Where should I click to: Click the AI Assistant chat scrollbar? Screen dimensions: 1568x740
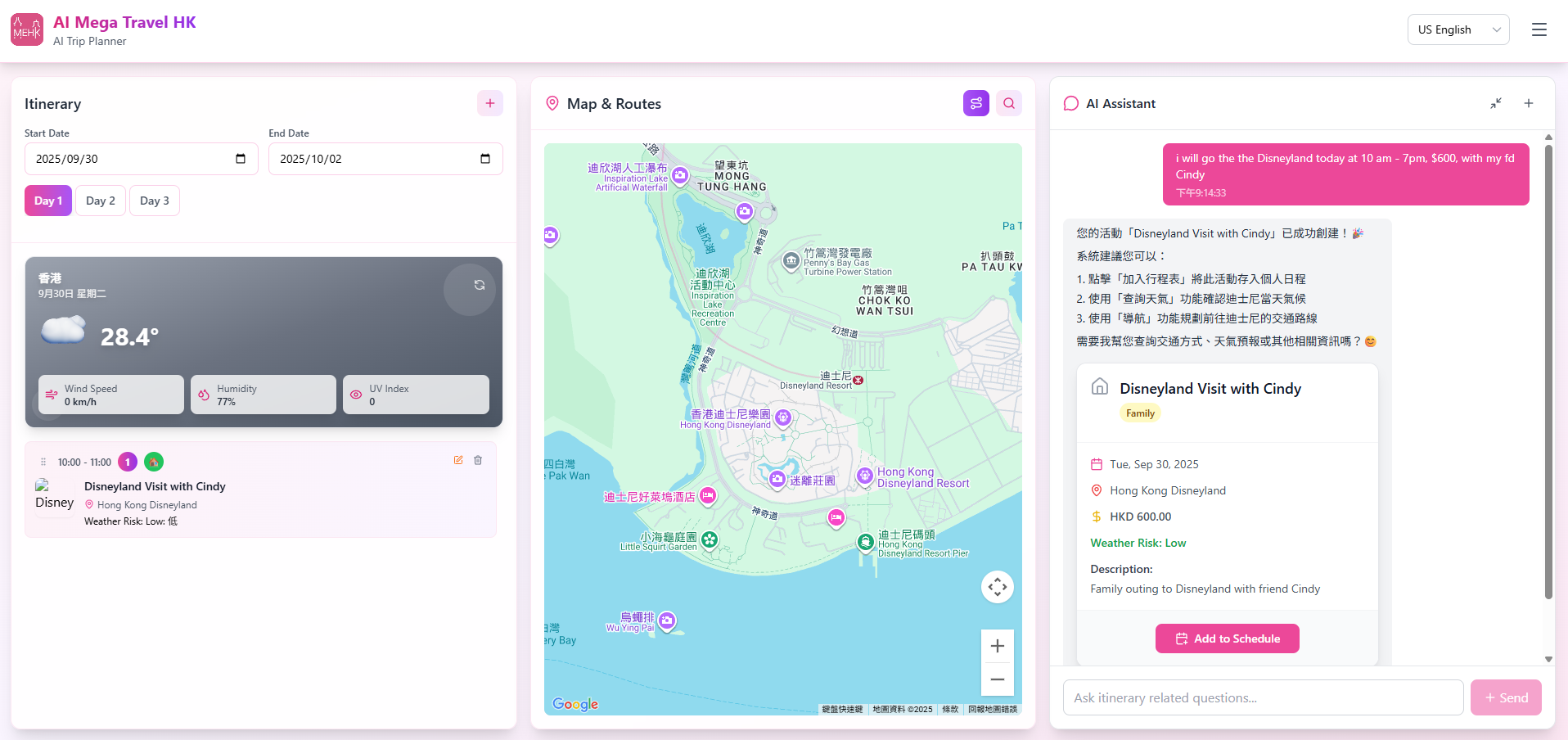coord(1548,372)
